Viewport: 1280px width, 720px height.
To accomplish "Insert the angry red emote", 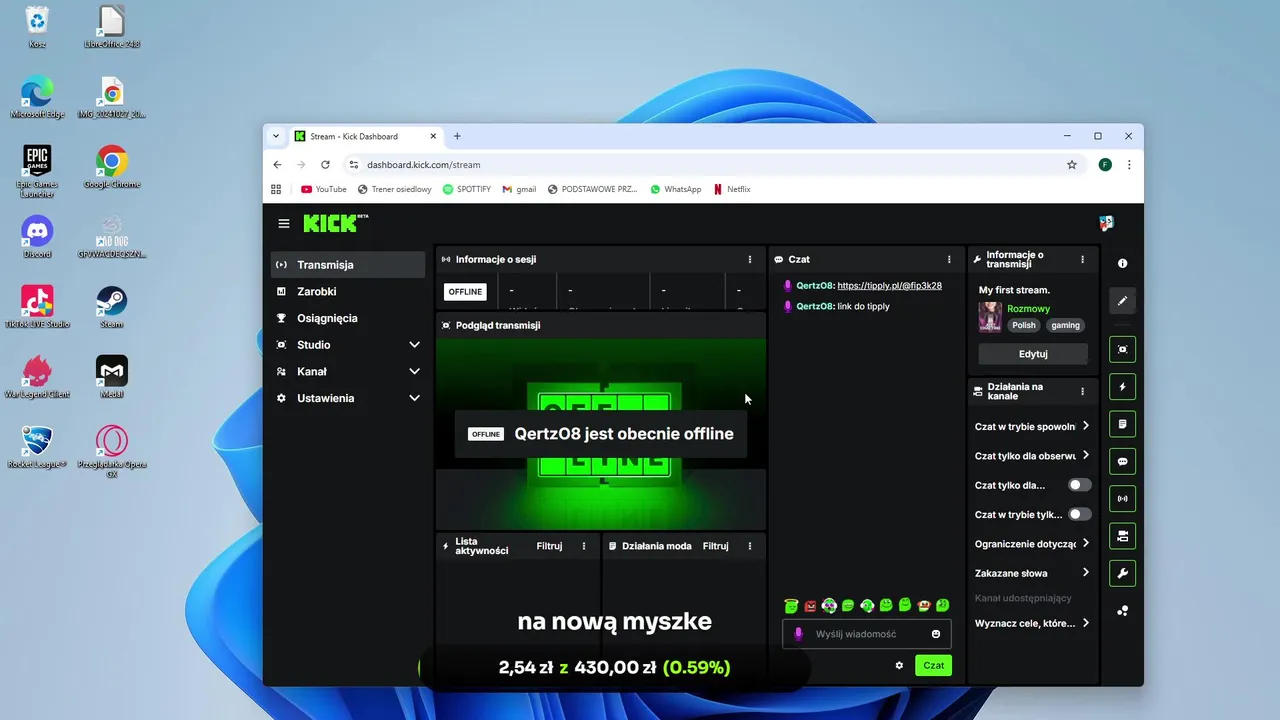I will point(810,606).
